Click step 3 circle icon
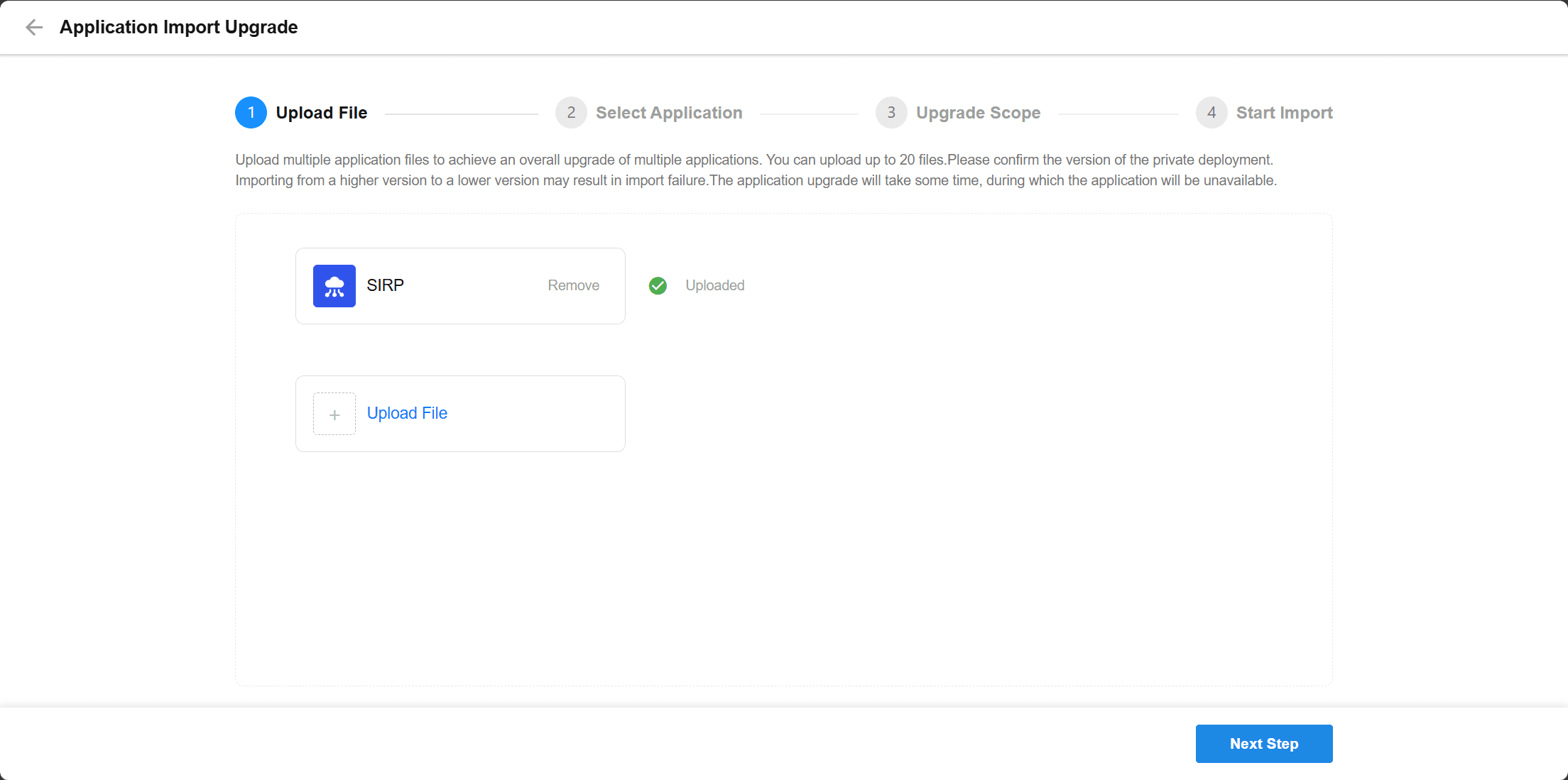 click(891, 113)
